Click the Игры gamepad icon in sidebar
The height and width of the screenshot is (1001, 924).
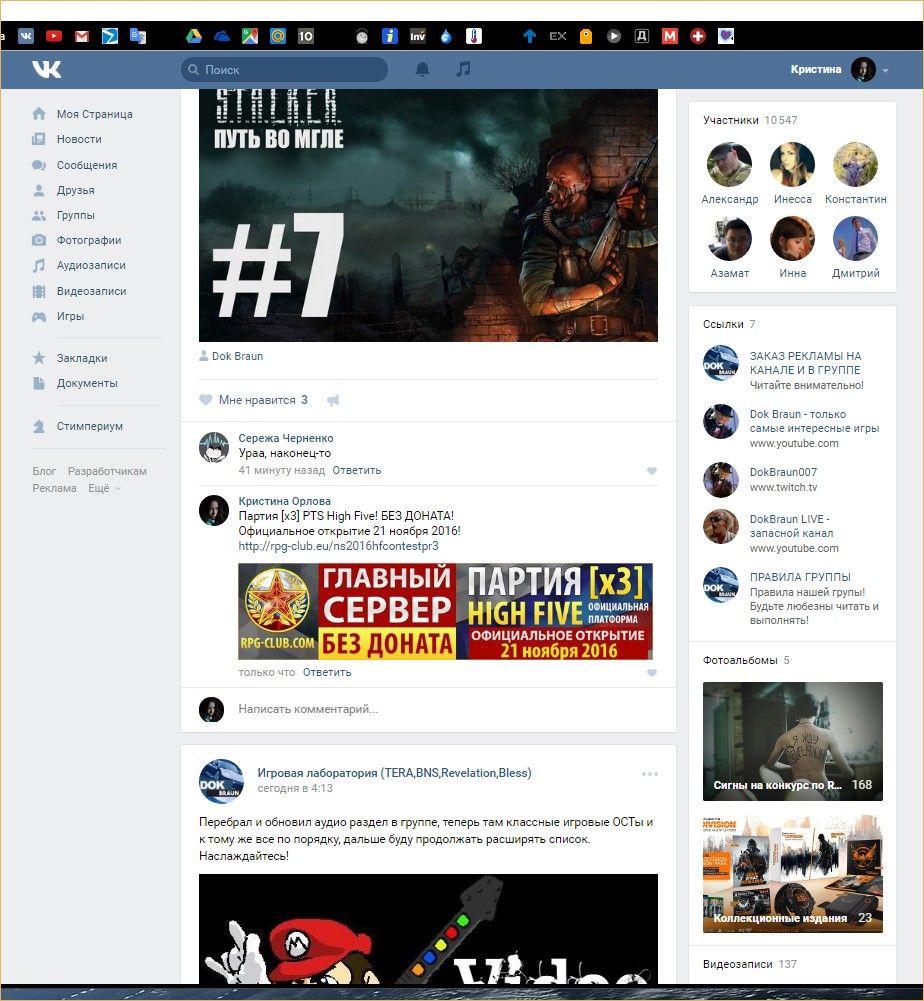(39, 316)
